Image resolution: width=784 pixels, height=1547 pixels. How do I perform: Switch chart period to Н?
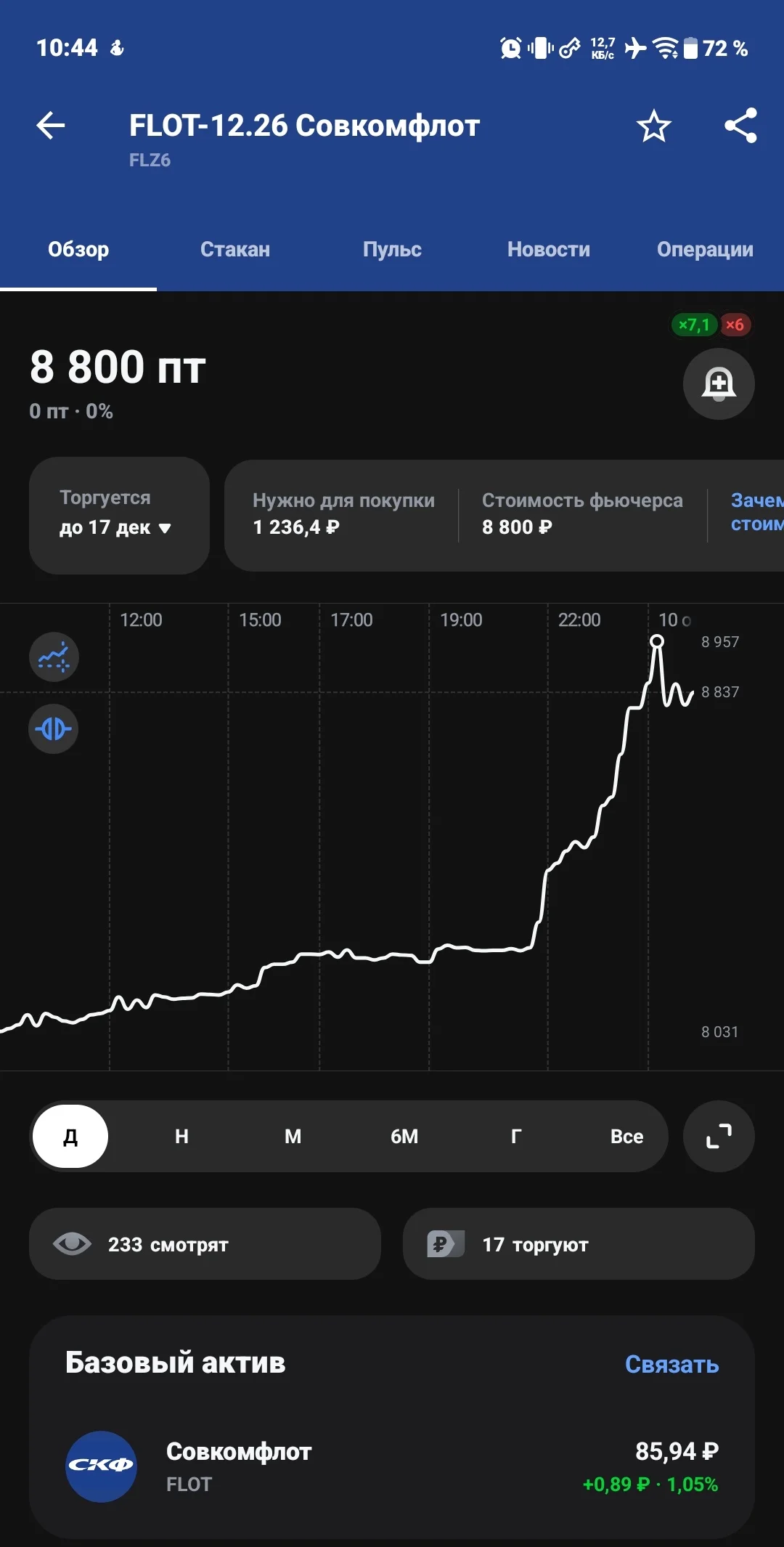(x=181, y=1136)
